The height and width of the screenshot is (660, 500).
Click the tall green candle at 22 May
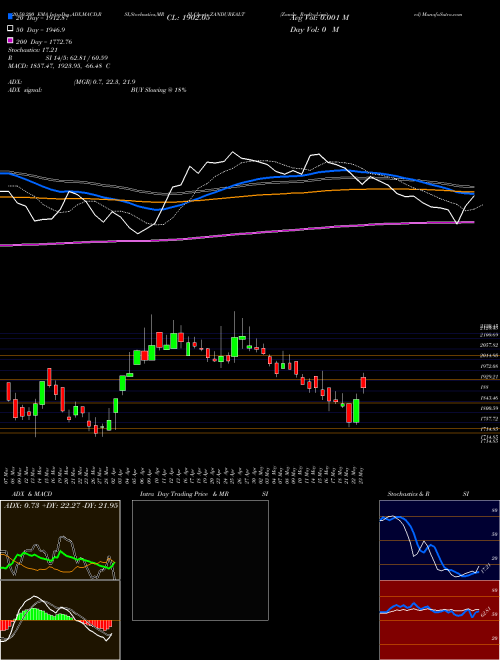click(x=356, y=411)
